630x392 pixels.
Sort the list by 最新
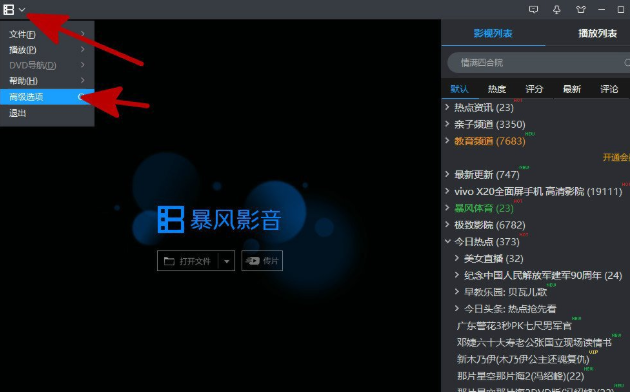[572, 89]
